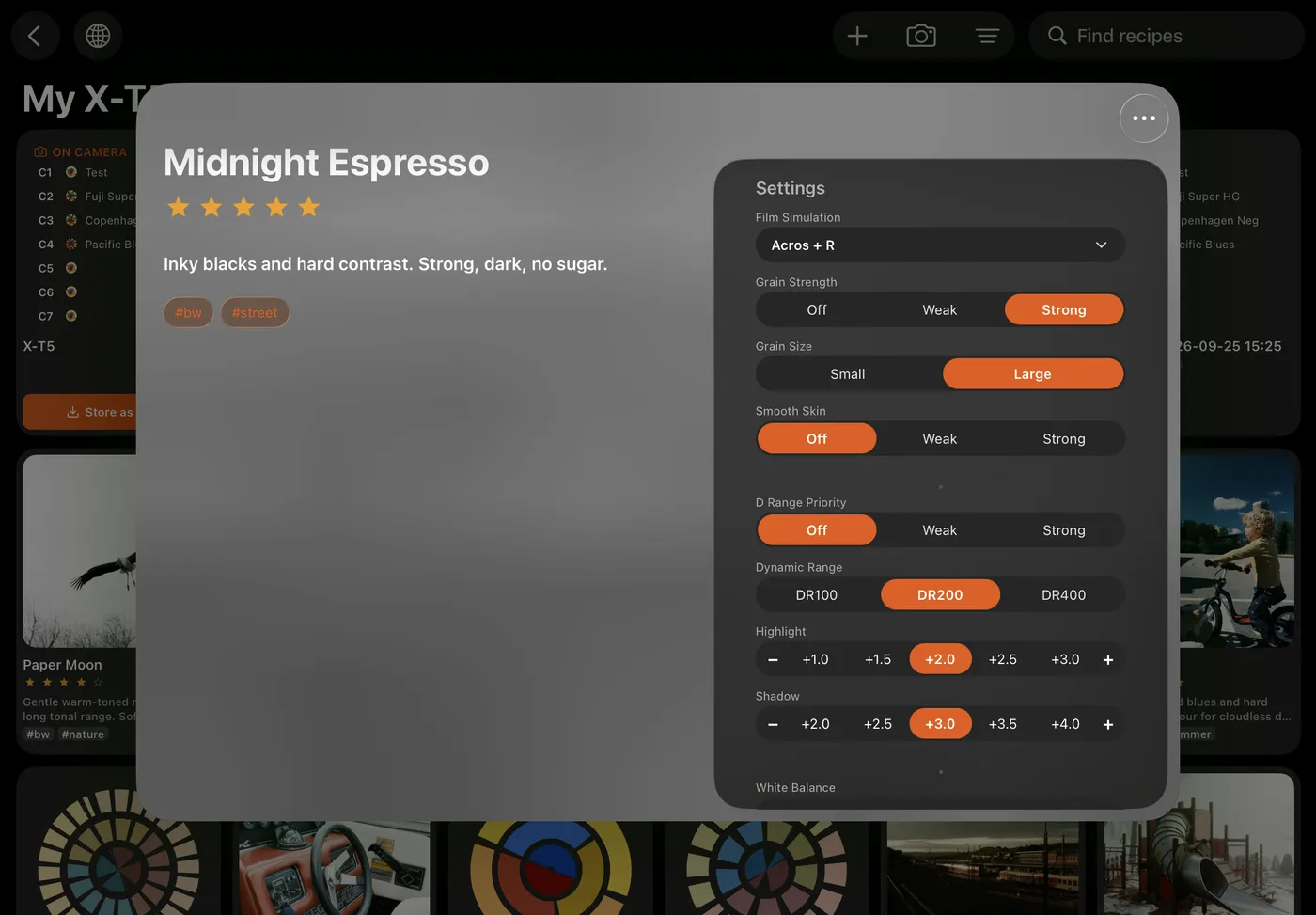This screenshot has width=1316, height=915.
Task: Select Shadow value +3.5
Action: 1003,725
